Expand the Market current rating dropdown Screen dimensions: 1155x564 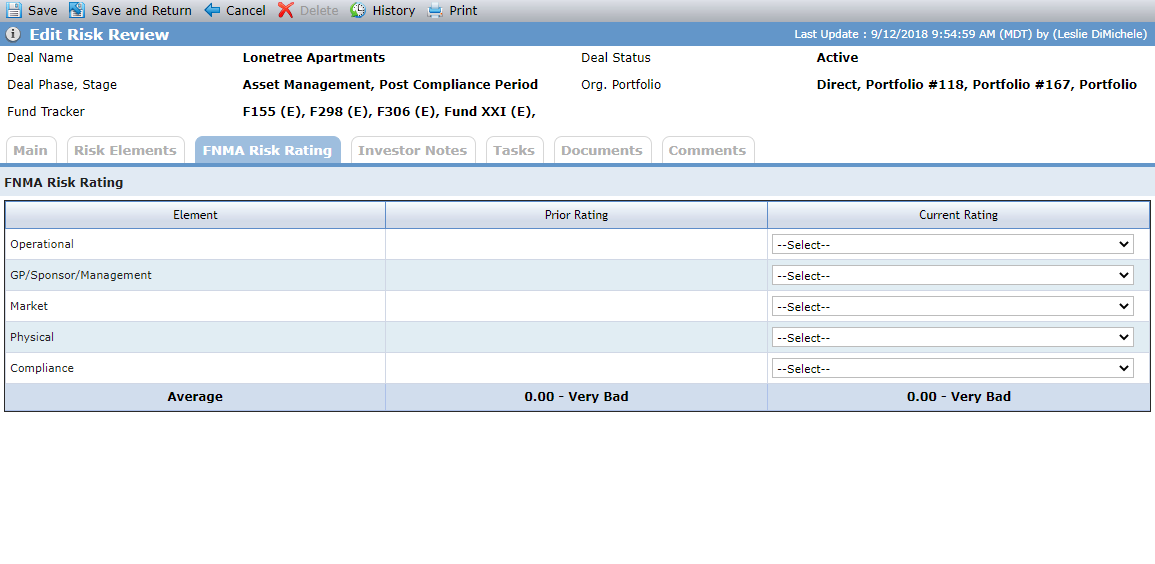click(x=952, y=306)
